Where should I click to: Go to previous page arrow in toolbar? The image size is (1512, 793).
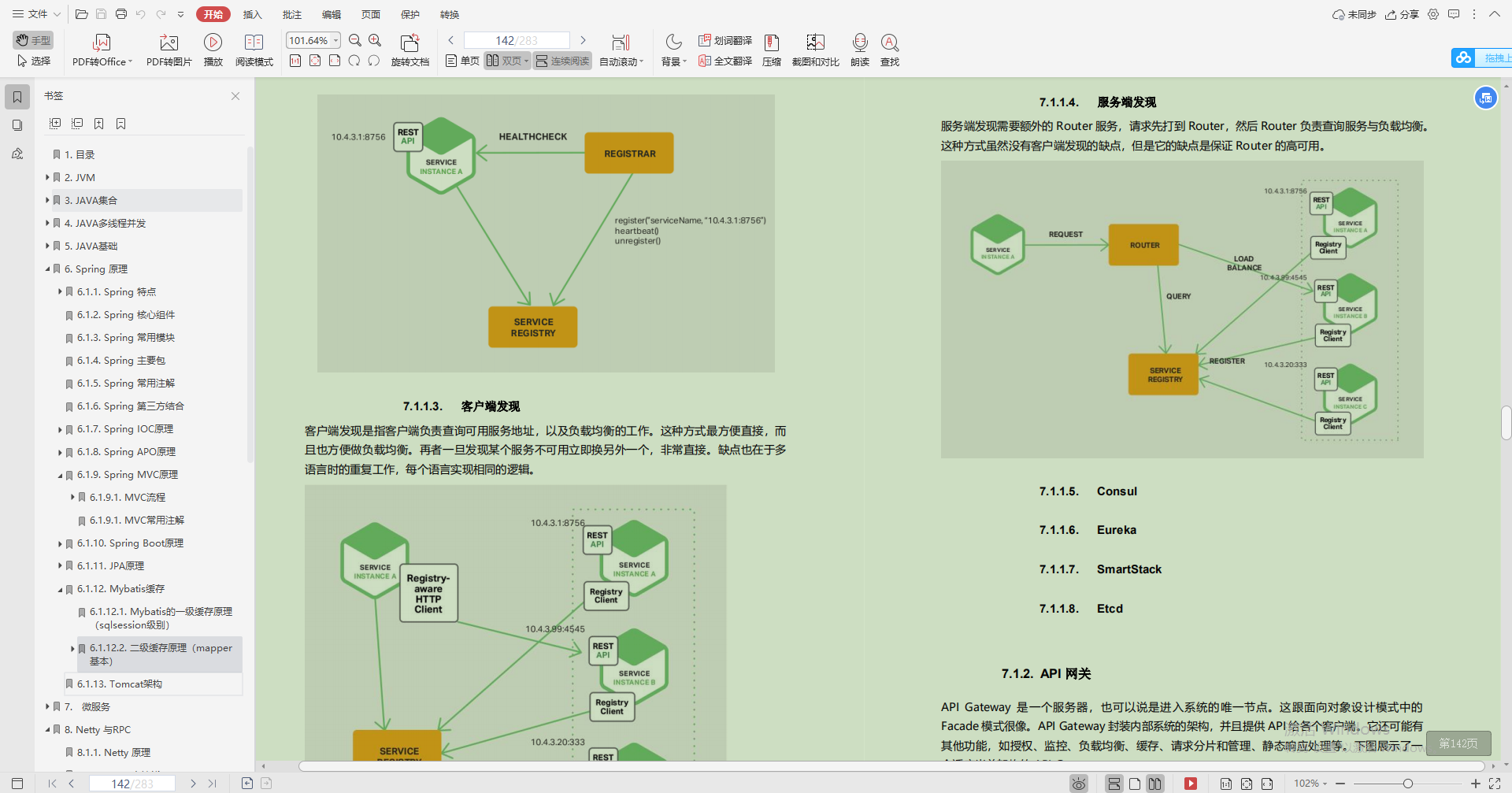coord(451,40)
